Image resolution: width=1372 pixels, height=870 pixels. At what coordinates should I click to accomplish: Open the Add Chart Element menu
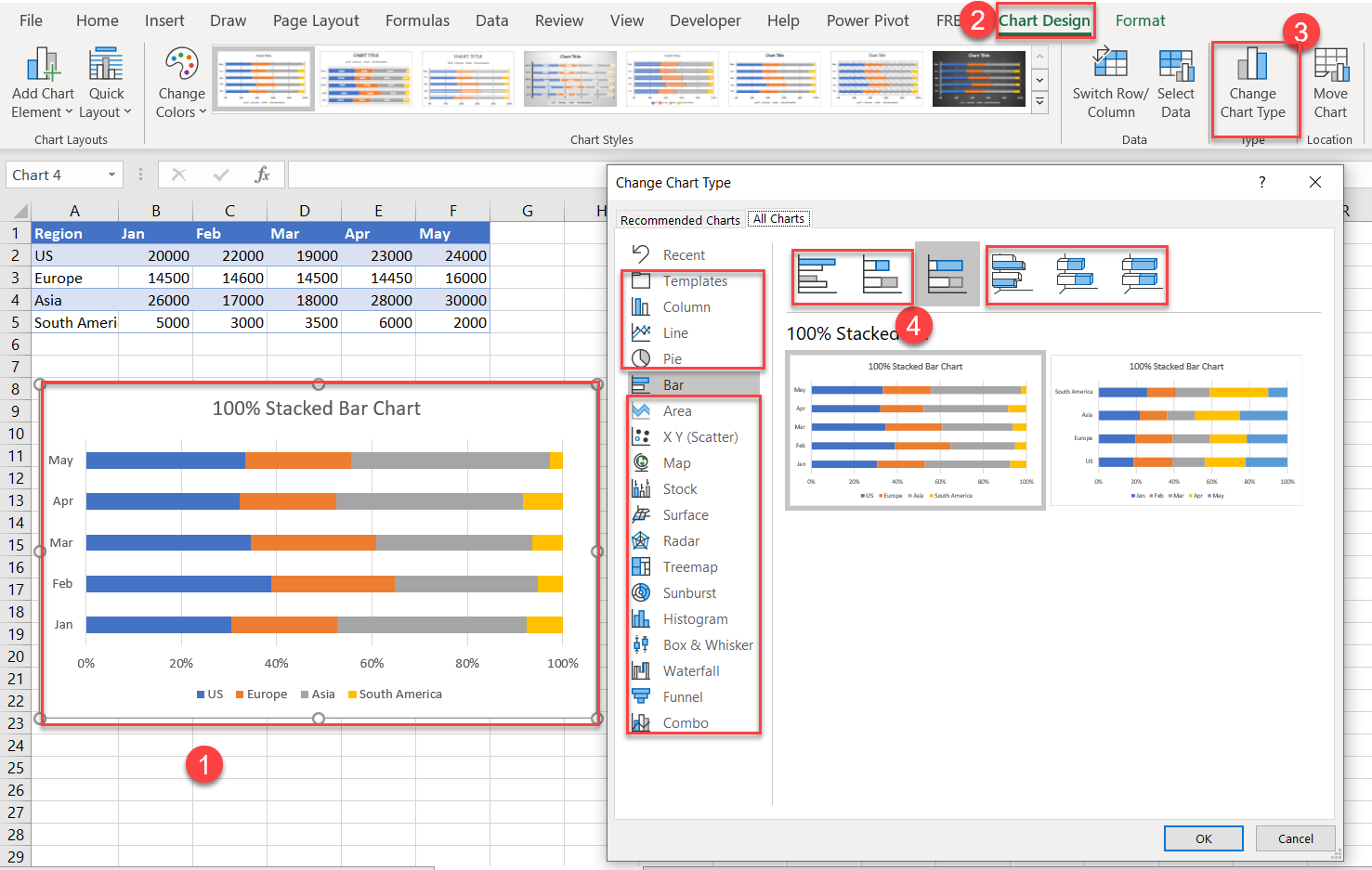tap(43, 84)
